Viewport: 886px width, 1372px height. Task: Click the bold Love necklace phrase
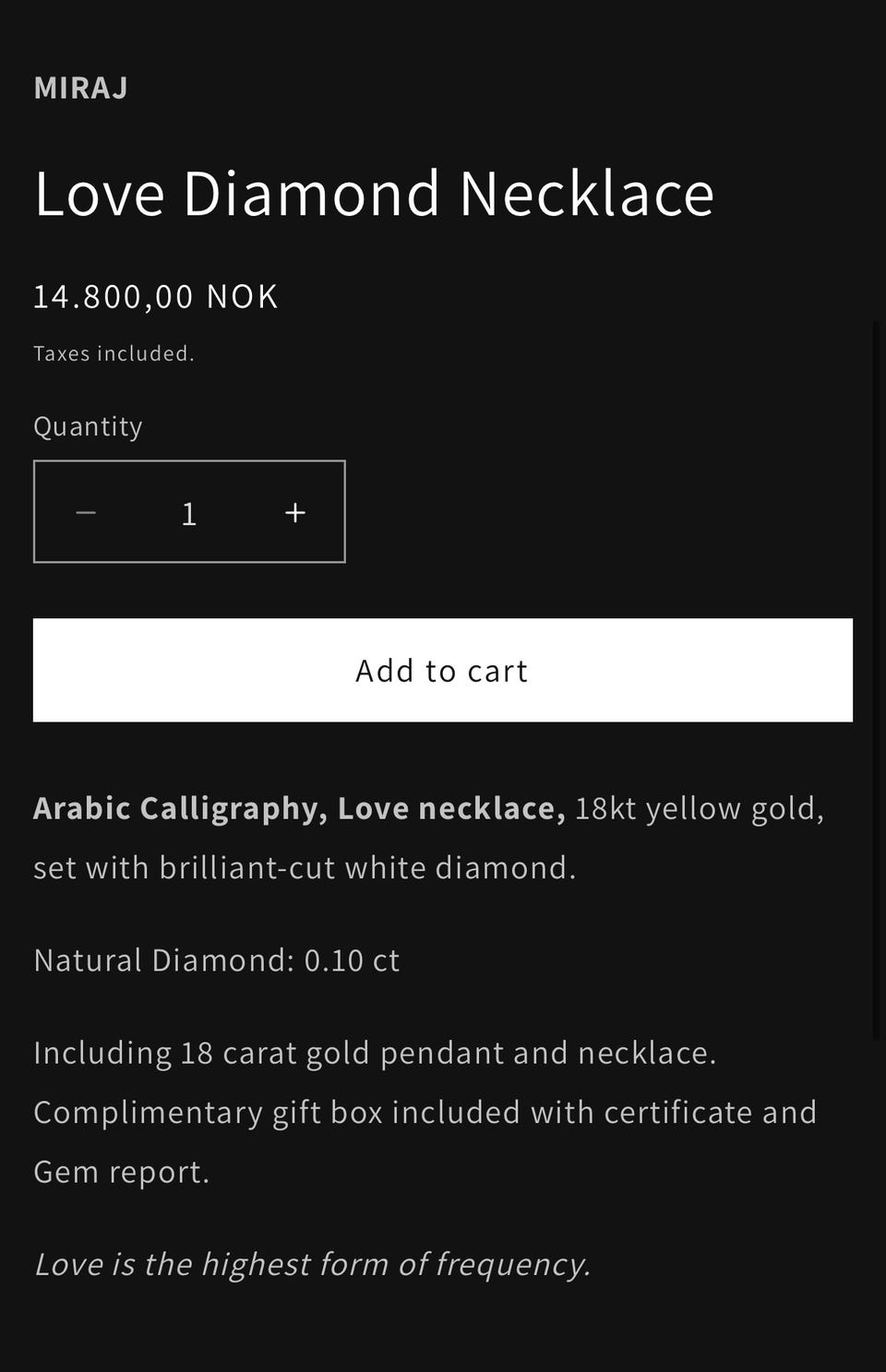tap(450, 808)
